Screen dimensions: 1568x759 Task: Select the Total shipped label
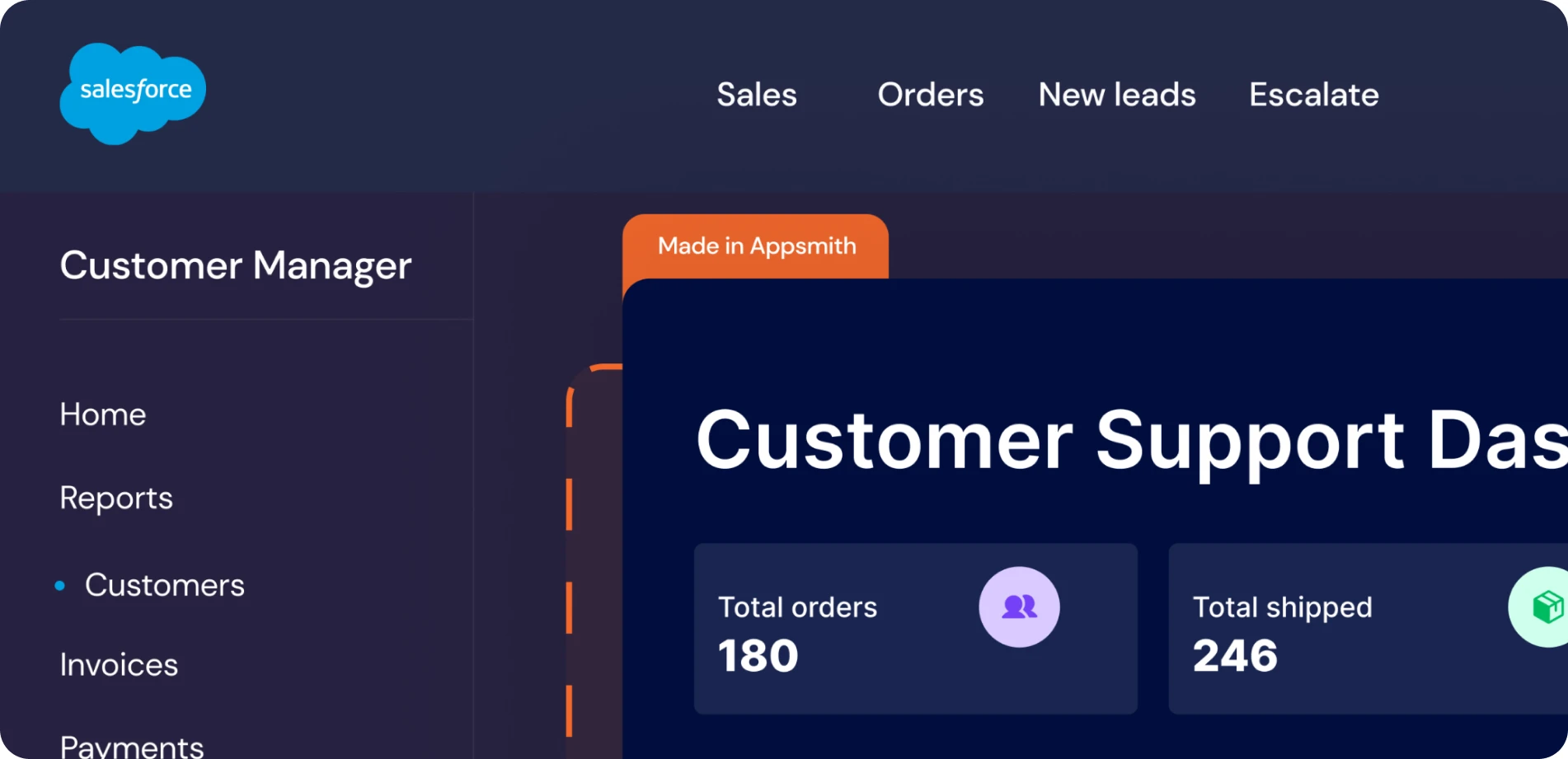(1282, 607)
